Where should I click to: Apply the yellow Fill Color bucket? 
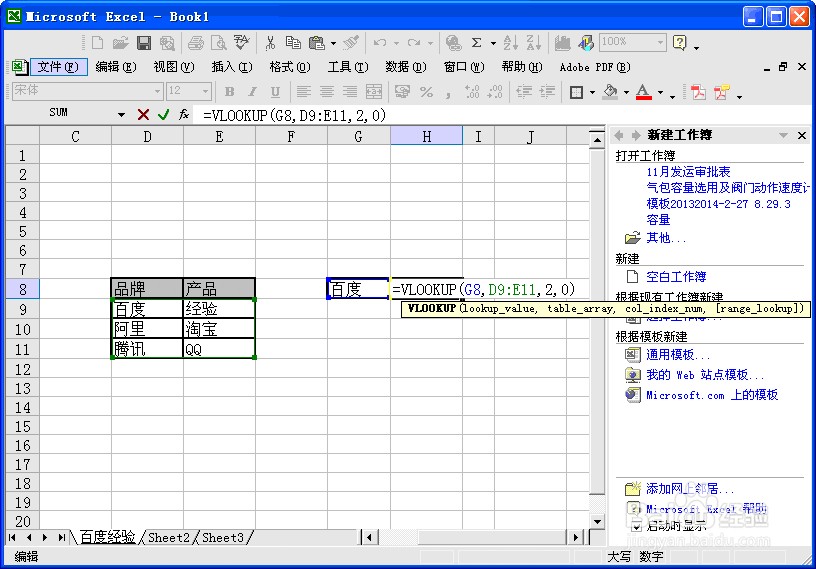coord(610,92)
